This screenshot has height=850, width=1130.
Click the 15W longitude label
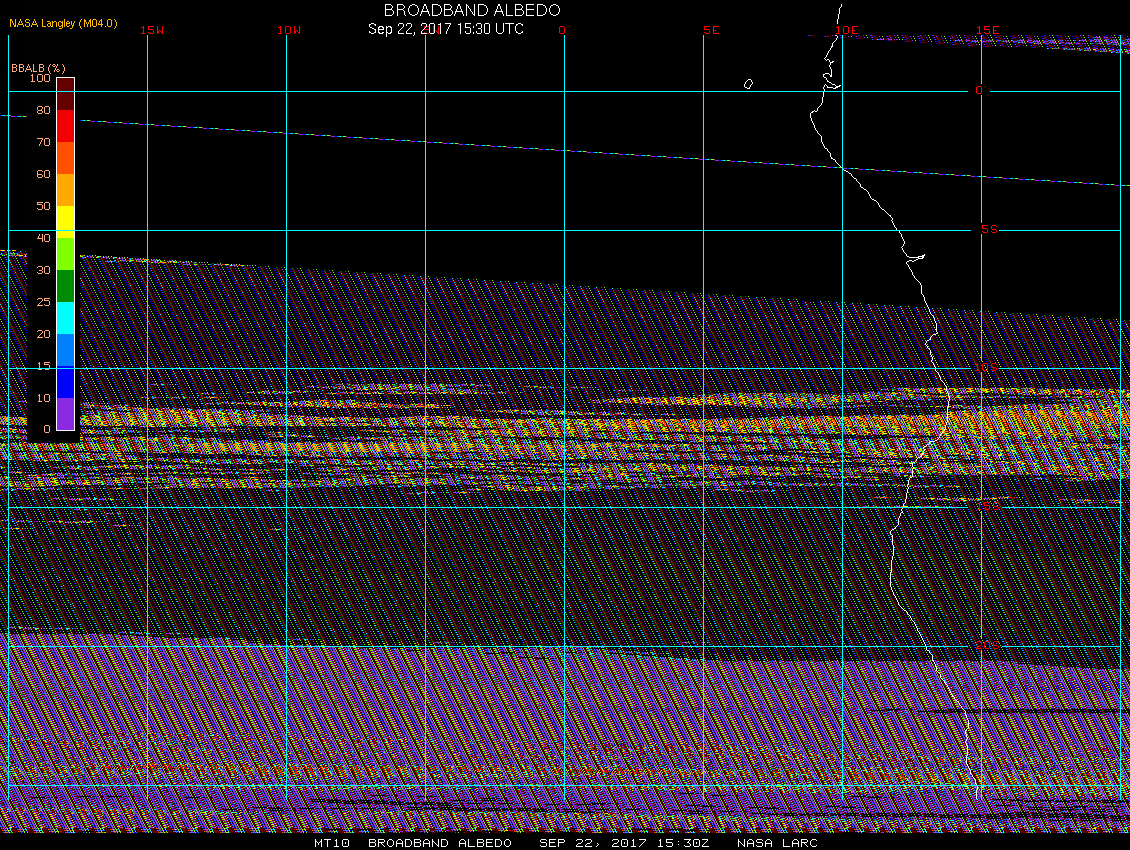click(152, 30)
